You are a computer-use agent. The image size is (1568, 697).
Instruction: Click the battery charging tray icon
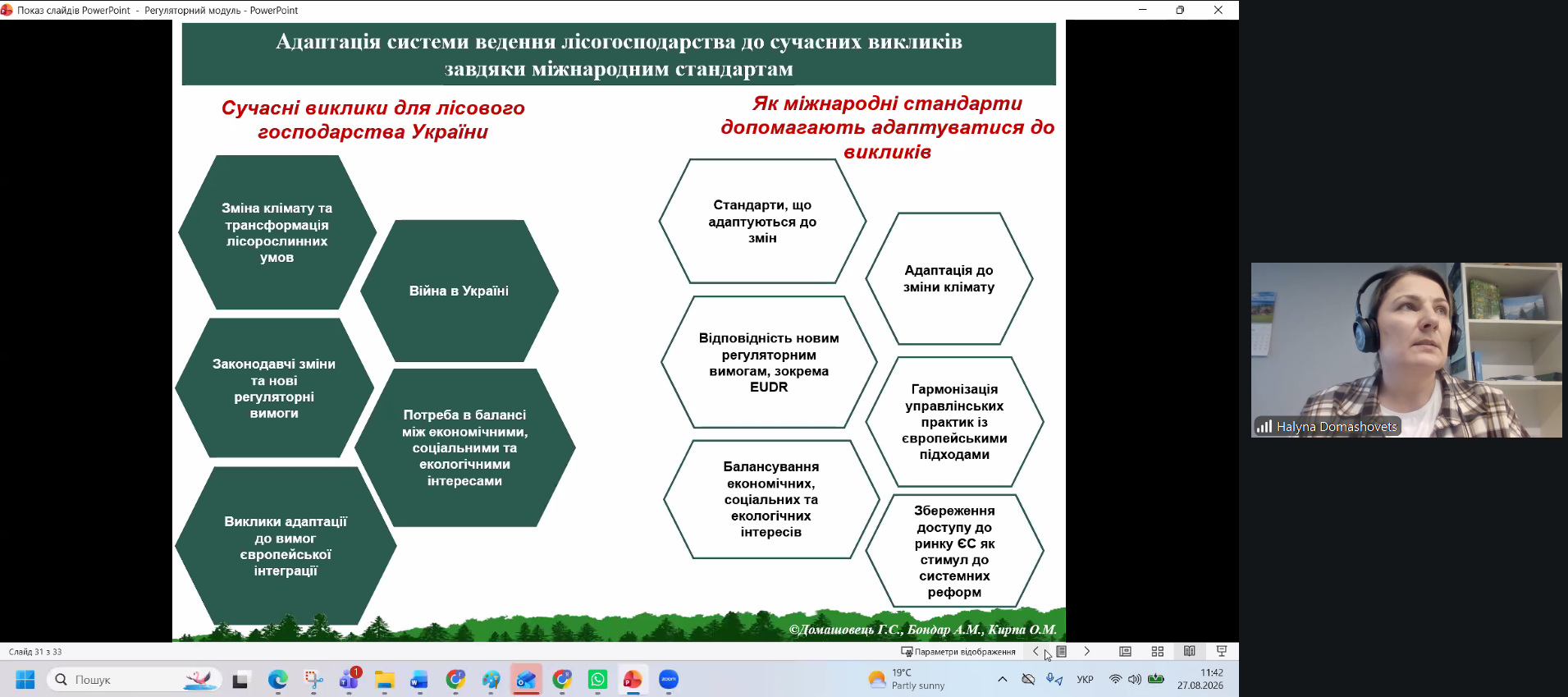(1156, 679)
